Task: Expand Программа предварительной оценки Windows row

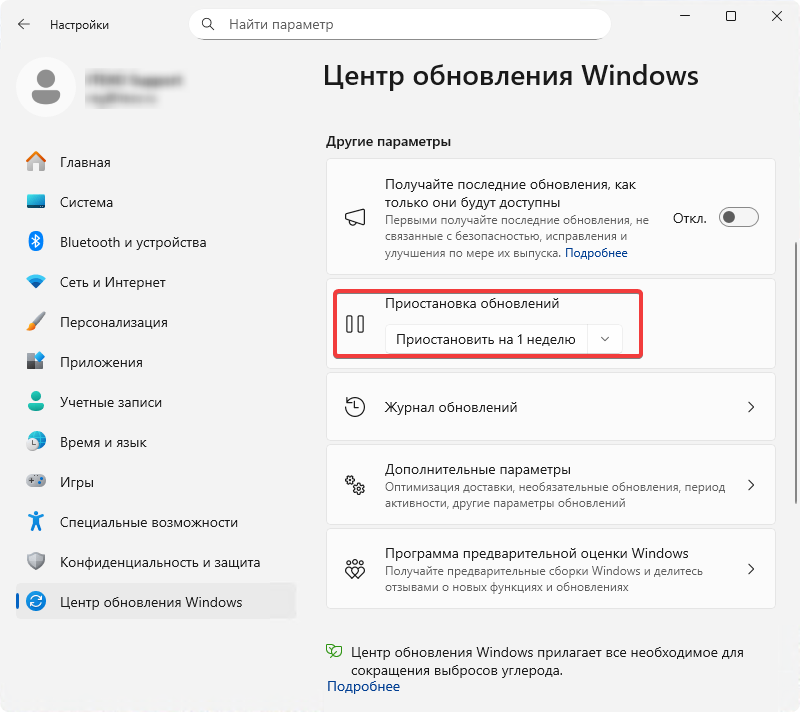Action: pyautogui.click(x=752, y=569)
